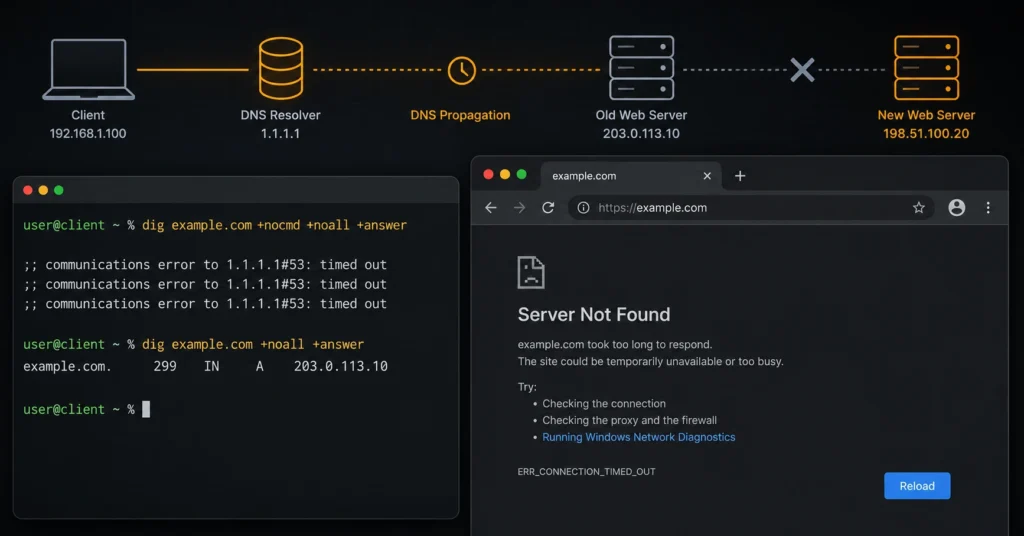Click 'Checking the connection' suggestion
This screenshot has height=536, width=1024.
pyautogui.click(x=604, y=403)
